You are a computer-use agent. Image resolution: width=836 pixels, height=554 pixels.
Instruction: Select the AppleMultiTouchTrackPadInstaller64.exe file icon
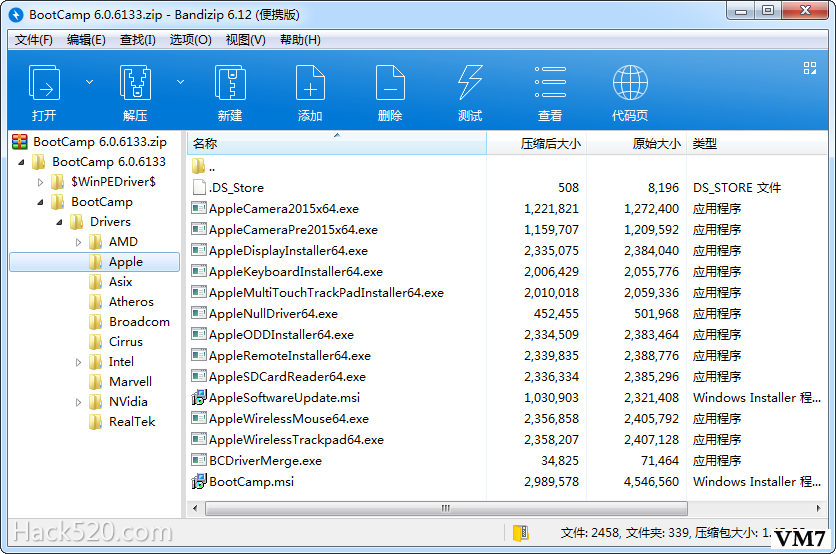(199, 292)
